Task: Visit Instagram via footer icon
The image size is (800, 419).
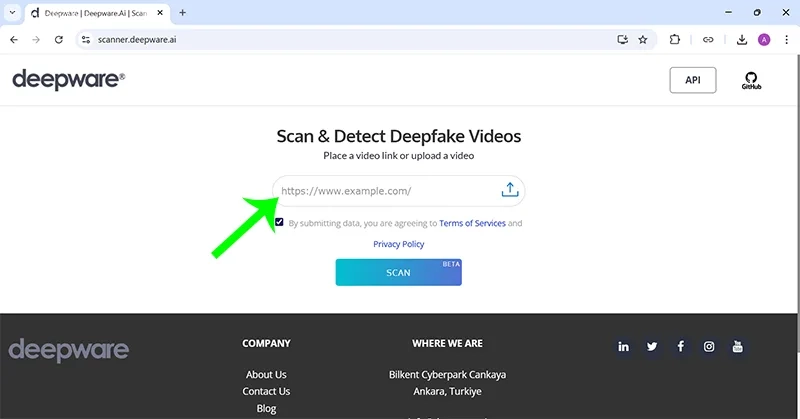Action: 709,346
